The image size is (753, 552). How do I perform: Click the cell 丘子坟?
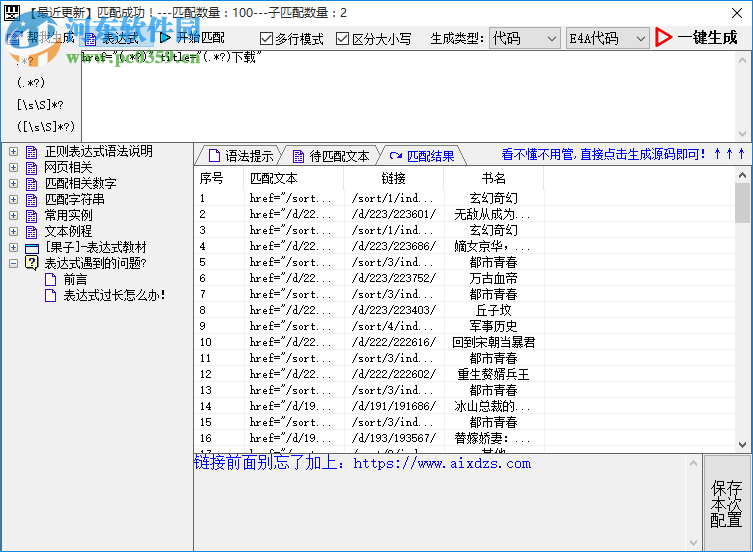(494, 310)
